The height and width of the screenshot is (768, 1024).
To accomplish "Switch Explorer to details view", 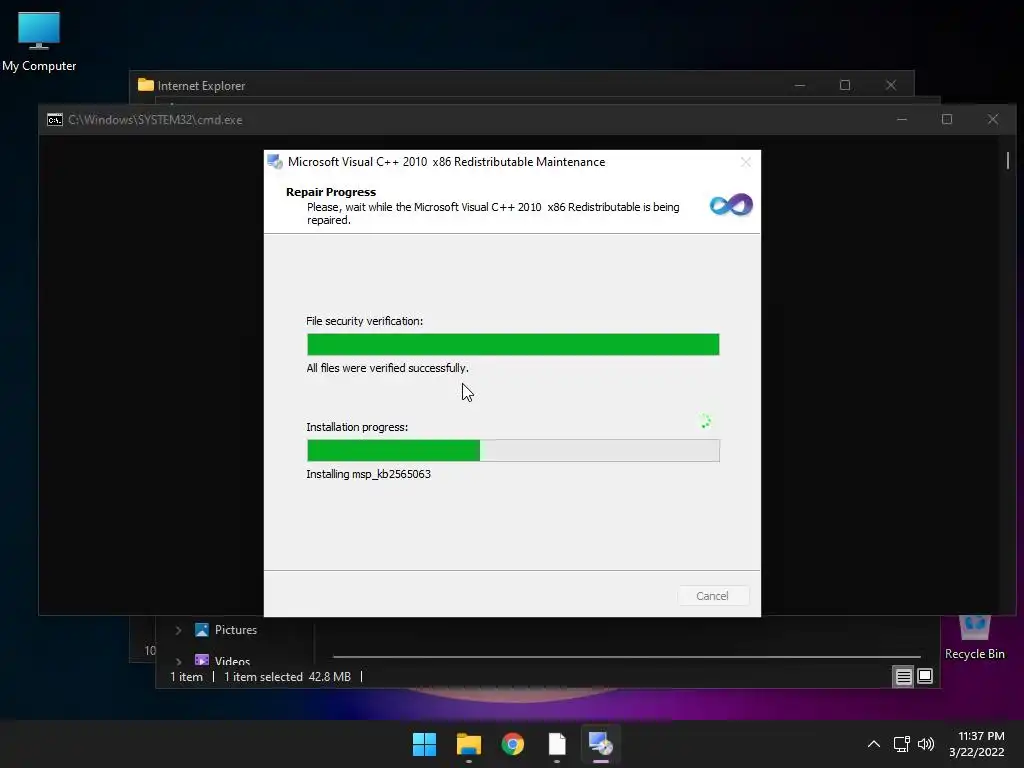I will 903,677.
